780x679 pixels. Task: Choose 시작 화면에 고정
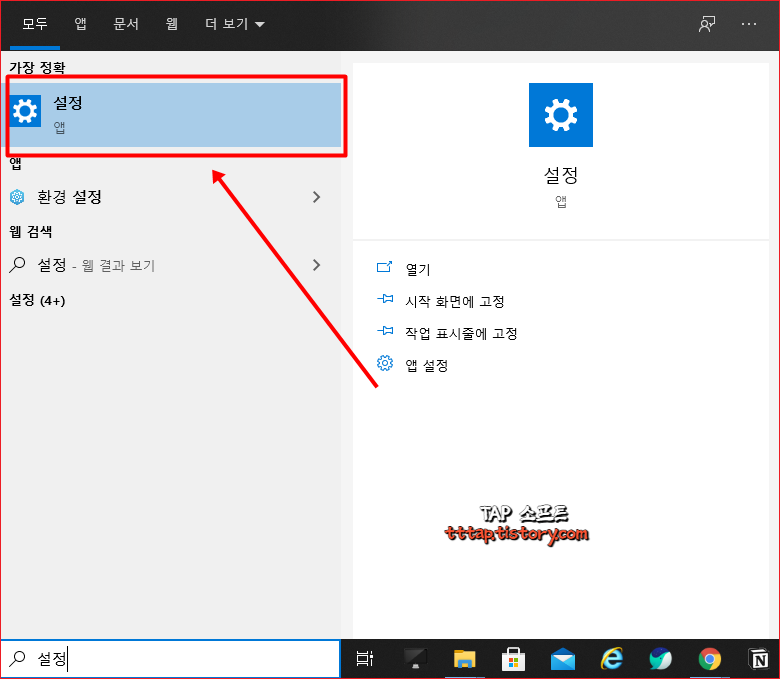[x=455, y=301]
